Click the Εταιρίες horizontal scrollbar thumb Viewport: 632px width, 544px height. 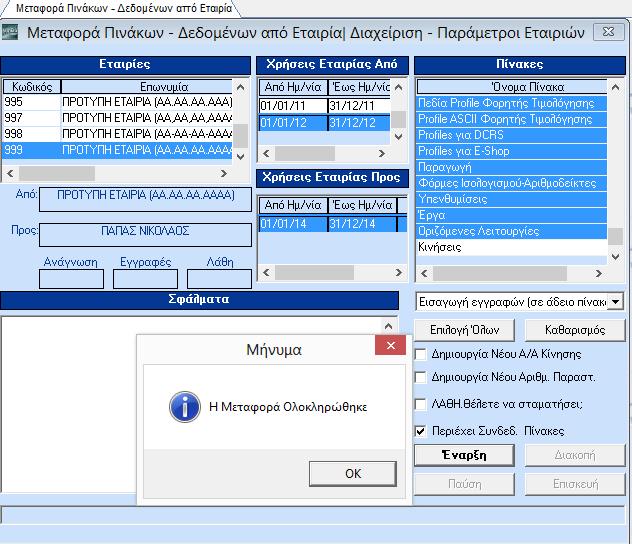coord(57,174)
